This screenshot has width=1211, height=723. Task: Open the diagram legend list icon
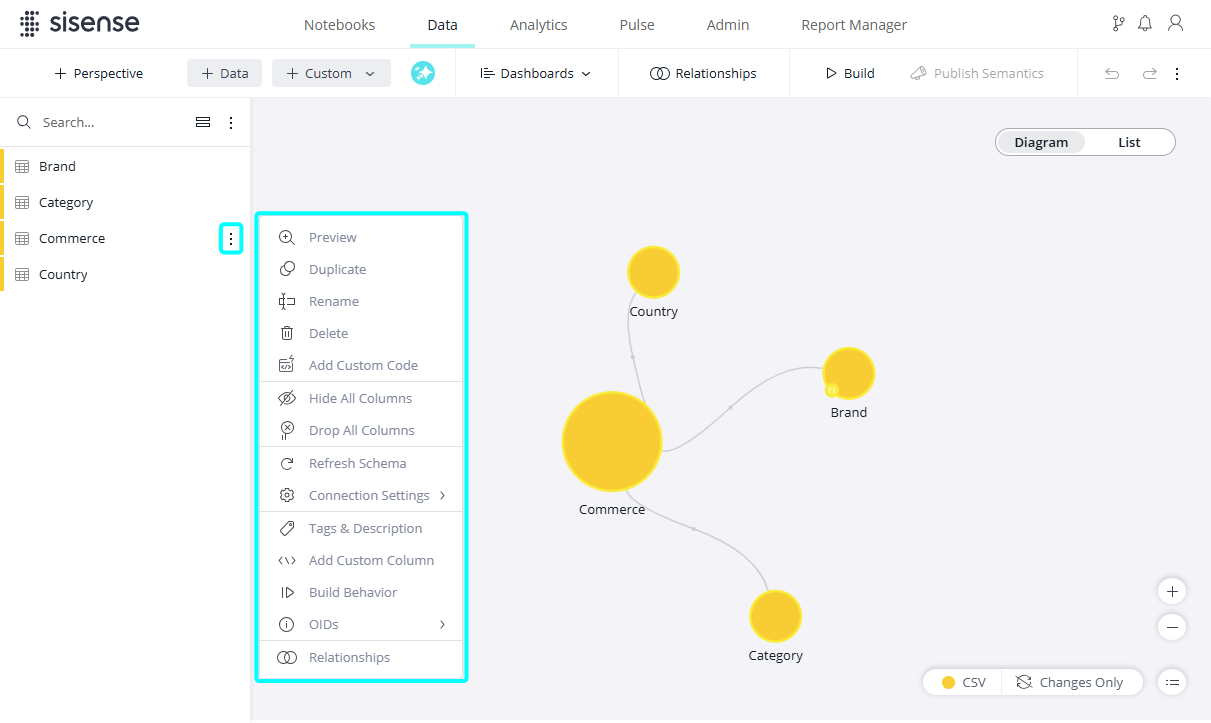point(1172,682)
